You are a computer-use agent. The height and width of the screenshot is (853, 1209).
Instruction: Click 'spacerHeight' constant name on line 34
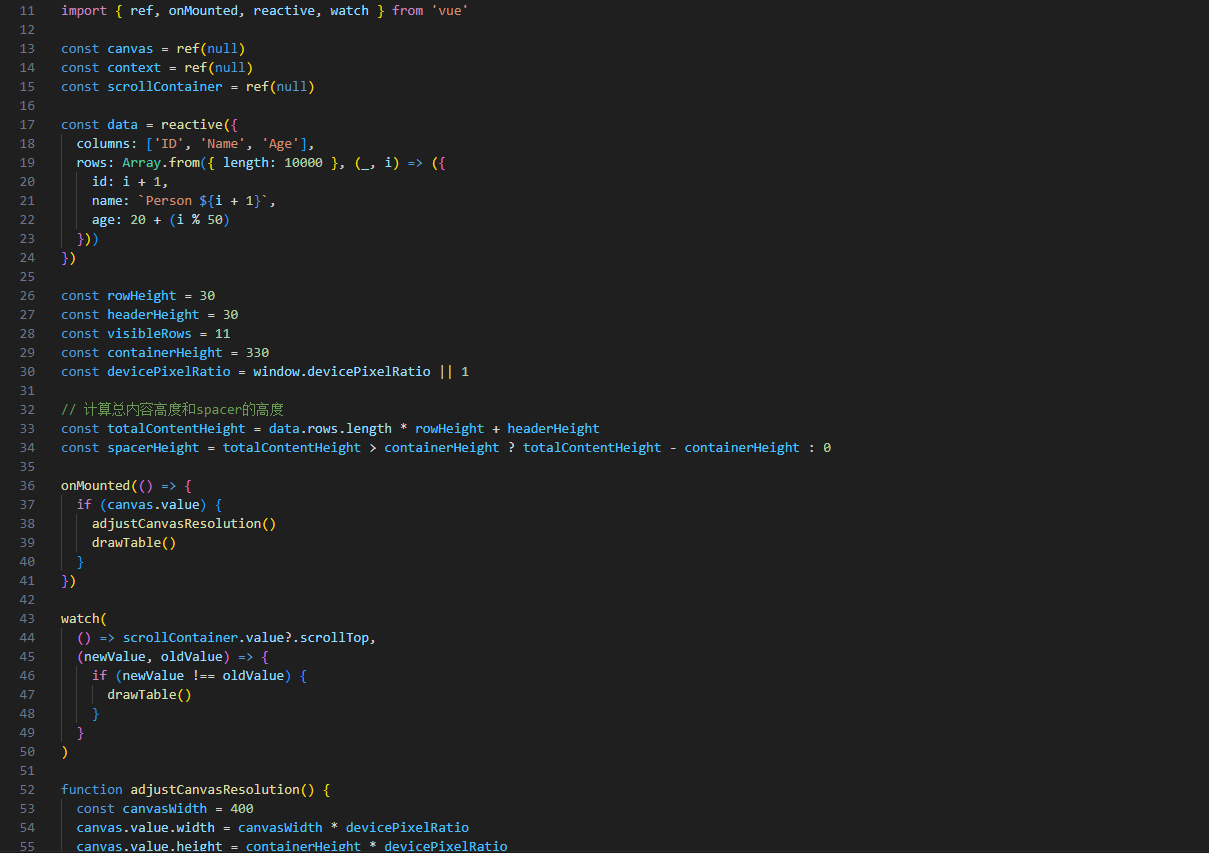153,447
